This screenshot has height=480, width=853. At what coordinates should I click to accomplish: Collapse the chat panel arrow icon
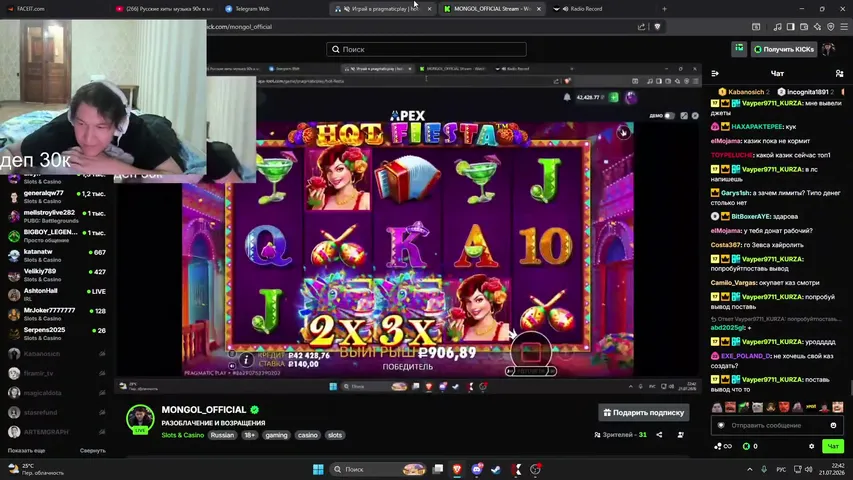[715, 73]
